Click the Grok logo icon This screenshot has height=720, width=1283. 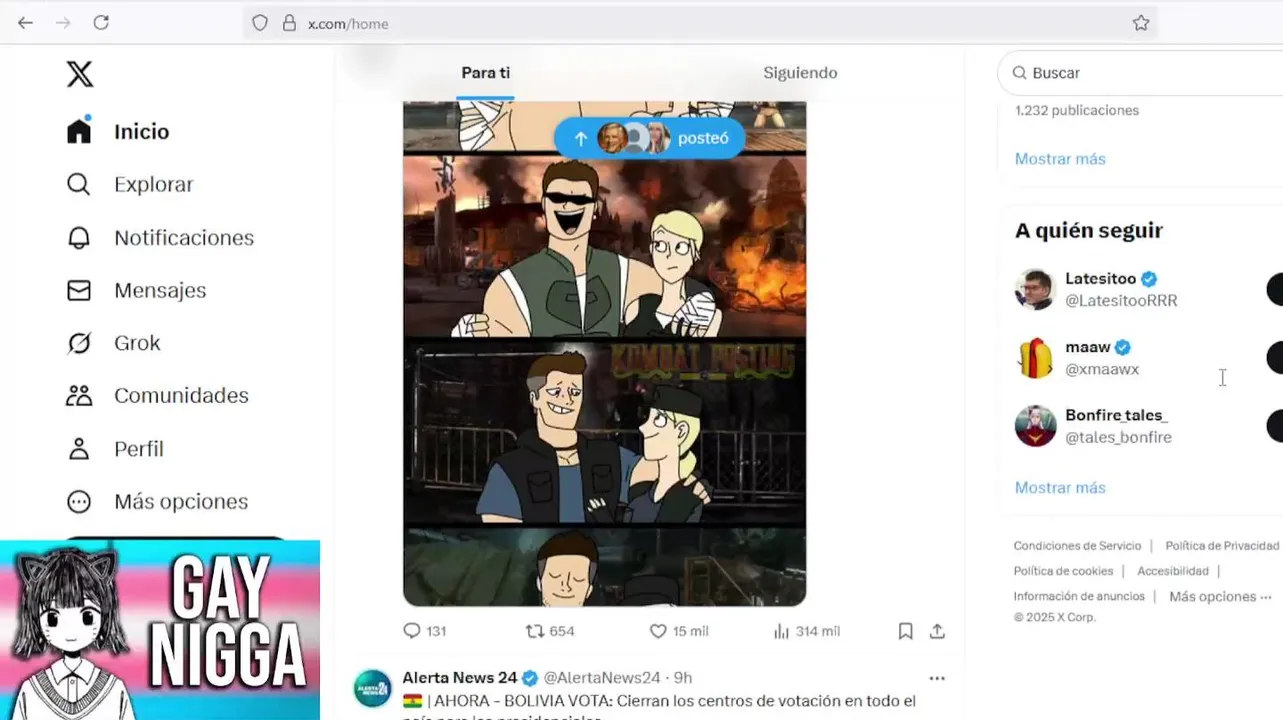[x=79, y=343]
